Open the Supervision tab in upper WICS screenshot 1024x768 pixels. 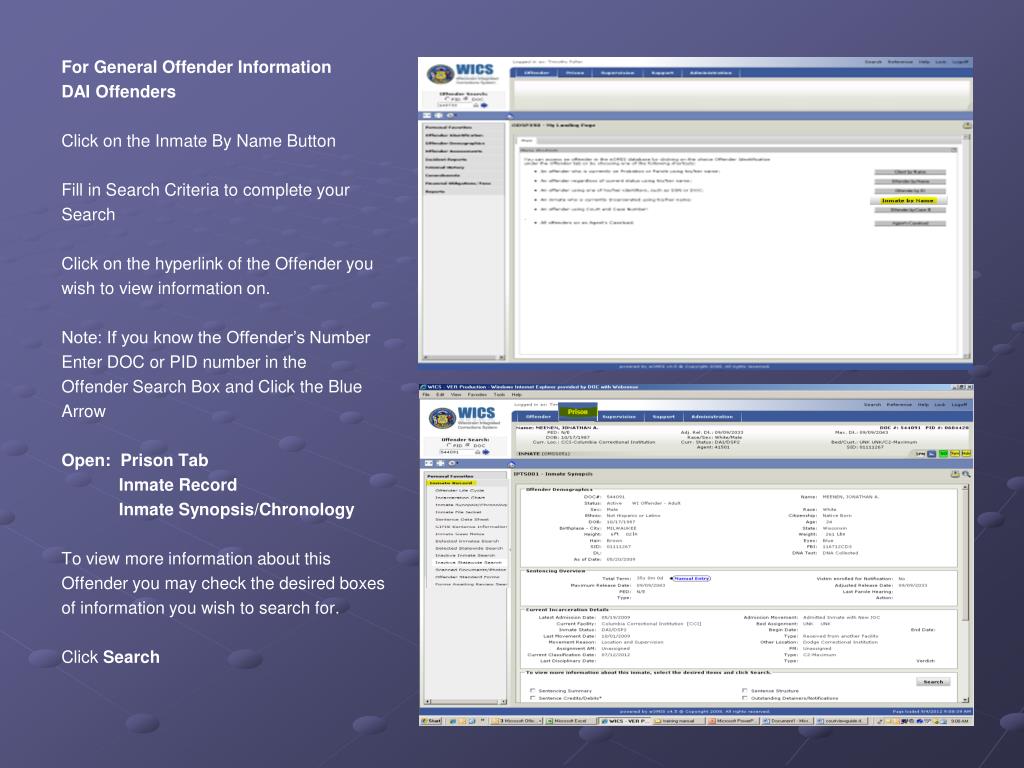coord(617,72)
